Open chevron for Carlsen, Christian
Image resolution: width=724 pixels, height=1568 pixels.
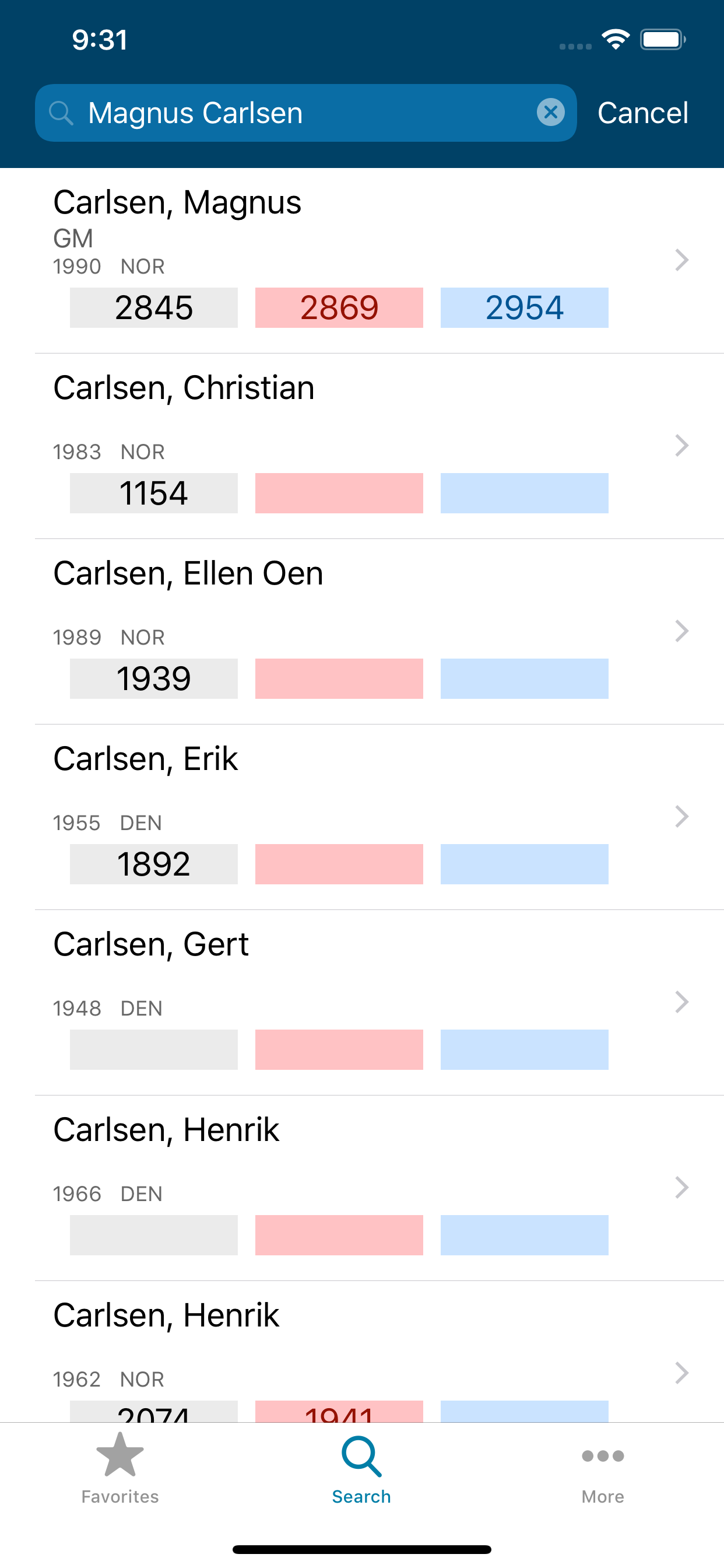[681, 446]
